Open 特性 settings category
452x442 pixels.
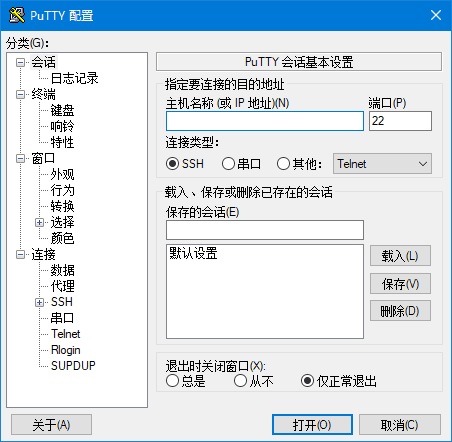[x=62, y=142]
